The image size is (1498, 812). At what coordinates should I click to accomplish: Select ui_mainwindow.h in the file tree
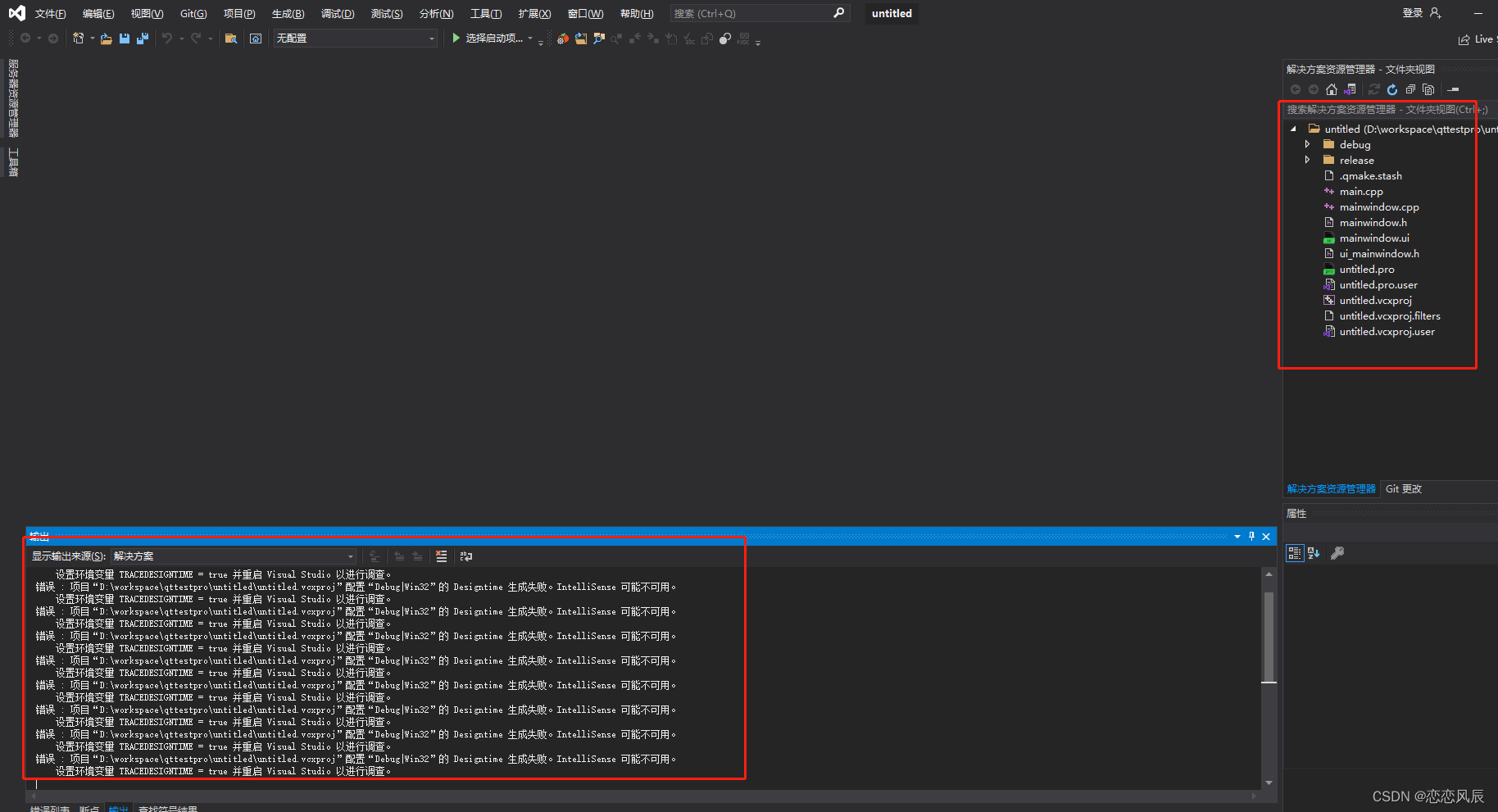coord(1379,254)
